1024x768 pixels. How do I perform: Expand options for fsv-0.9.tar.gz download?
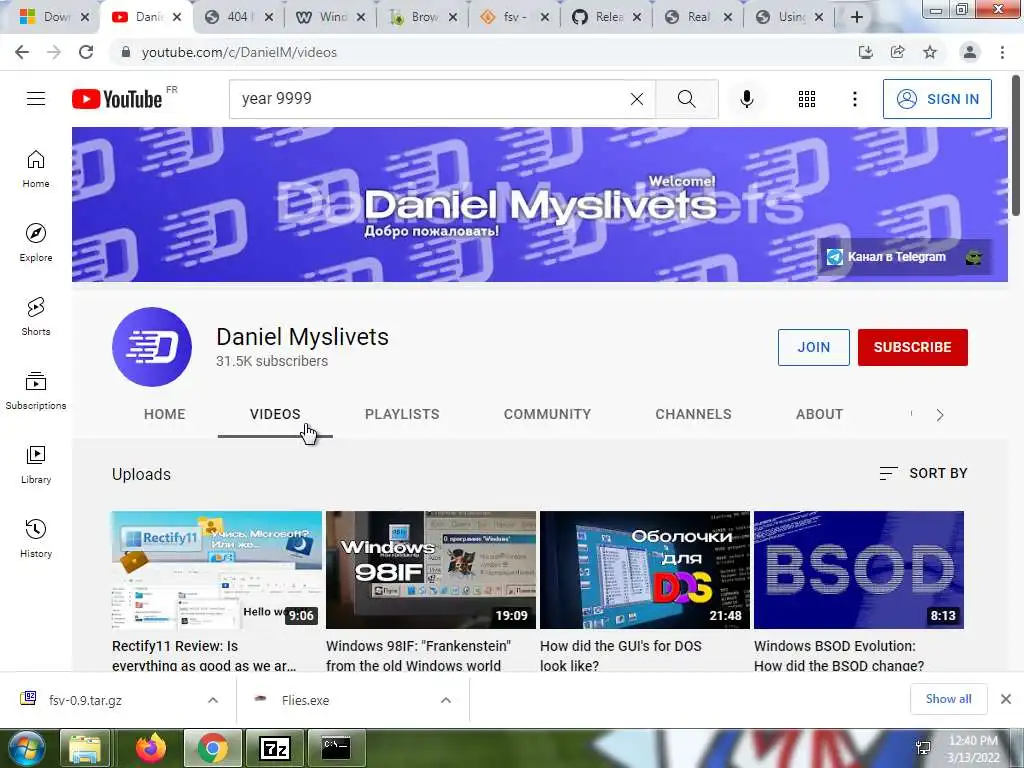[213, 700]
